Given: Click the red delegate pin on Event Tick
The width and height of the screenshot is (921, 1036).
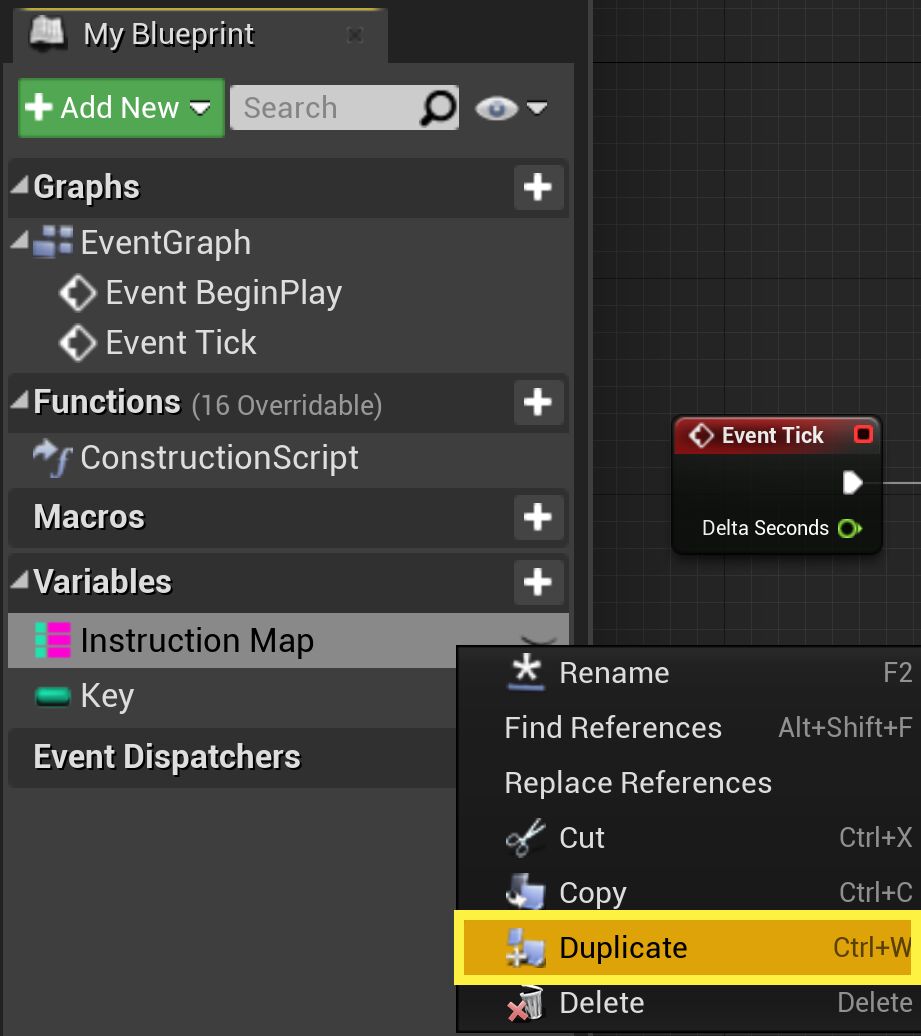Looking at the screenshot, I should tap(863, 435).
